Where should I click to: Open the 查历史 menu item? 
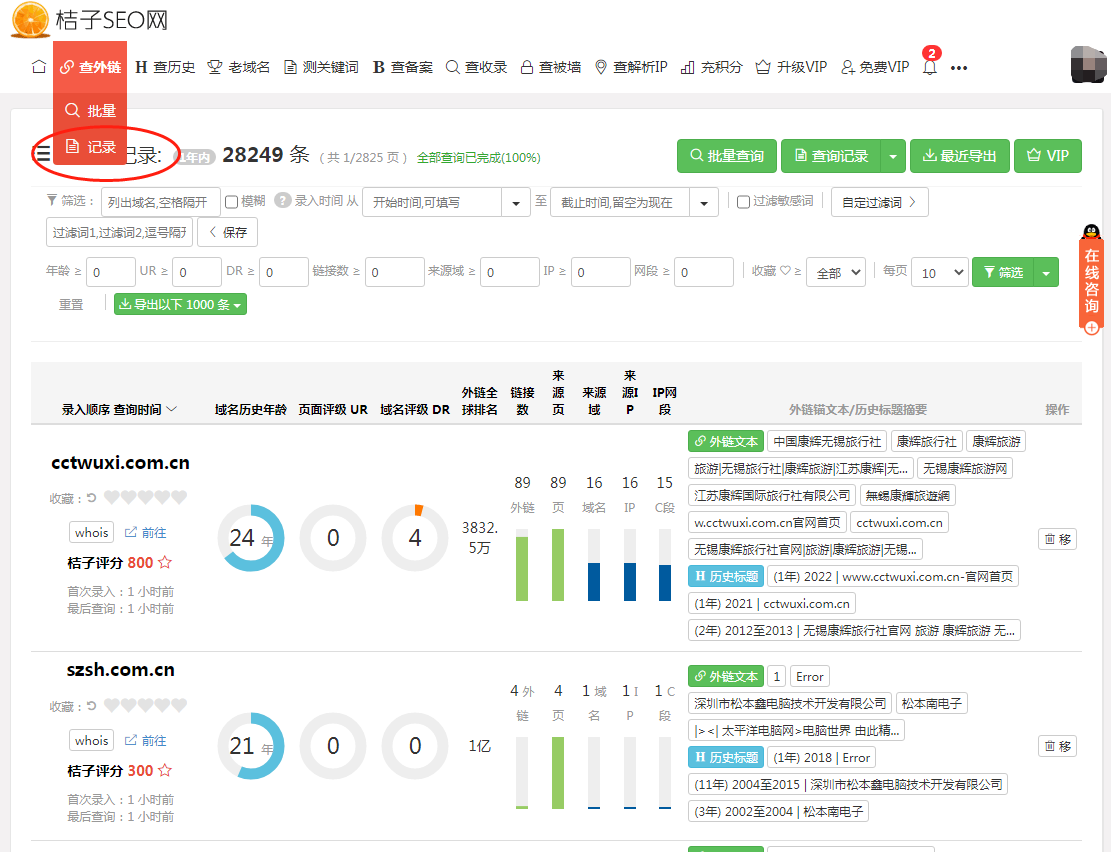pos(165,67)
